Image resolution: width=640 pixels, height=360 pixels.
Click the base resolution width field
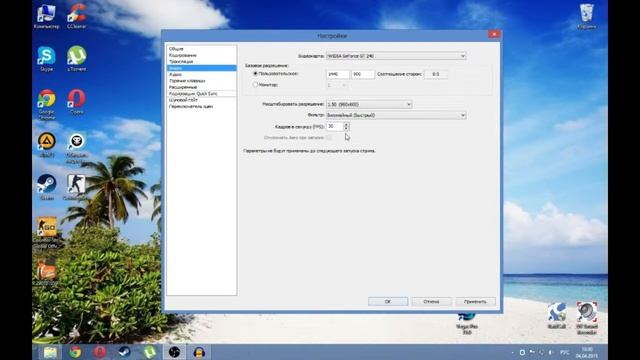coord(338,74)
